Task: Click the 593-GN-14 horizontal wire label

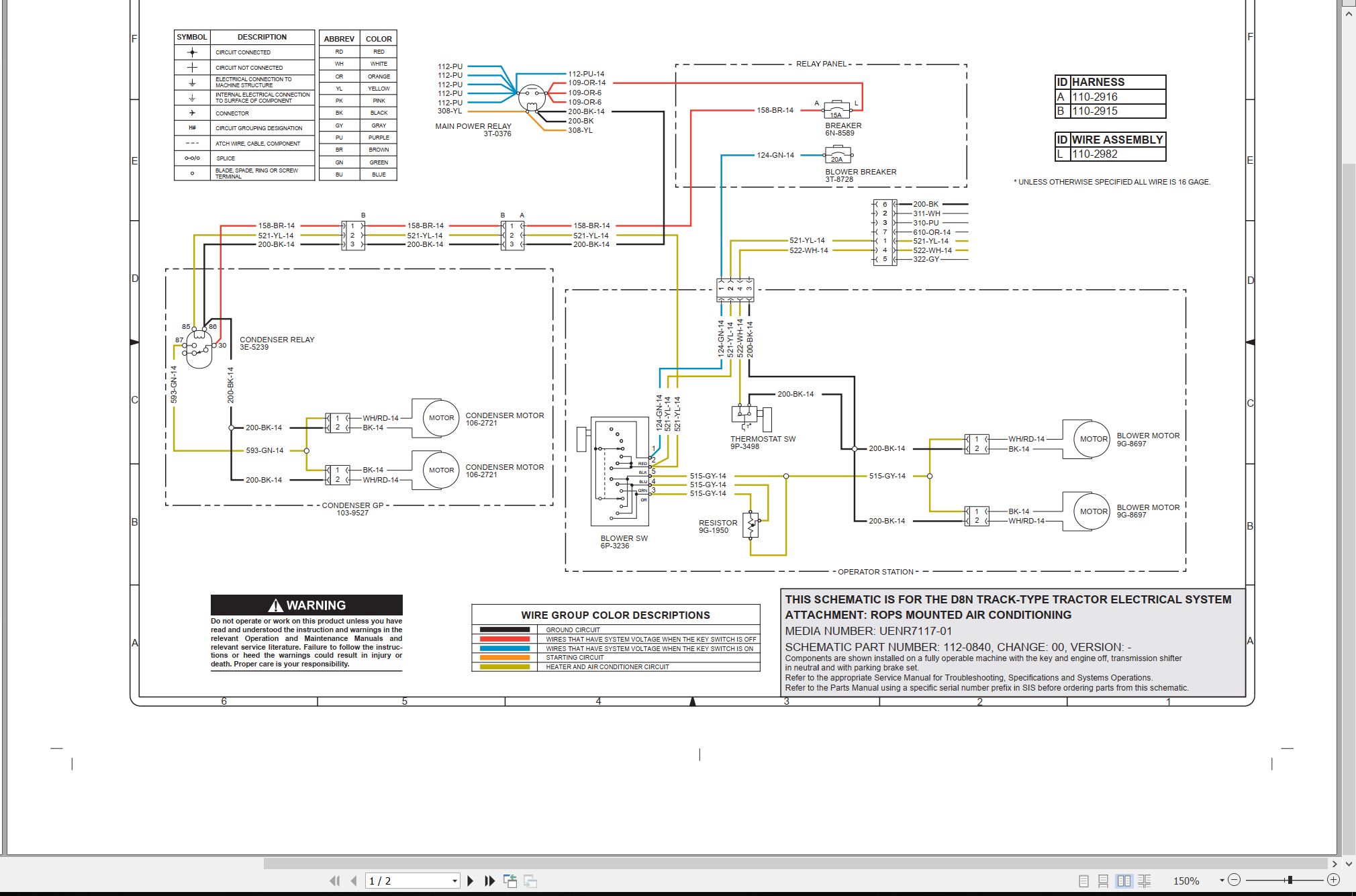Action: 264,450
